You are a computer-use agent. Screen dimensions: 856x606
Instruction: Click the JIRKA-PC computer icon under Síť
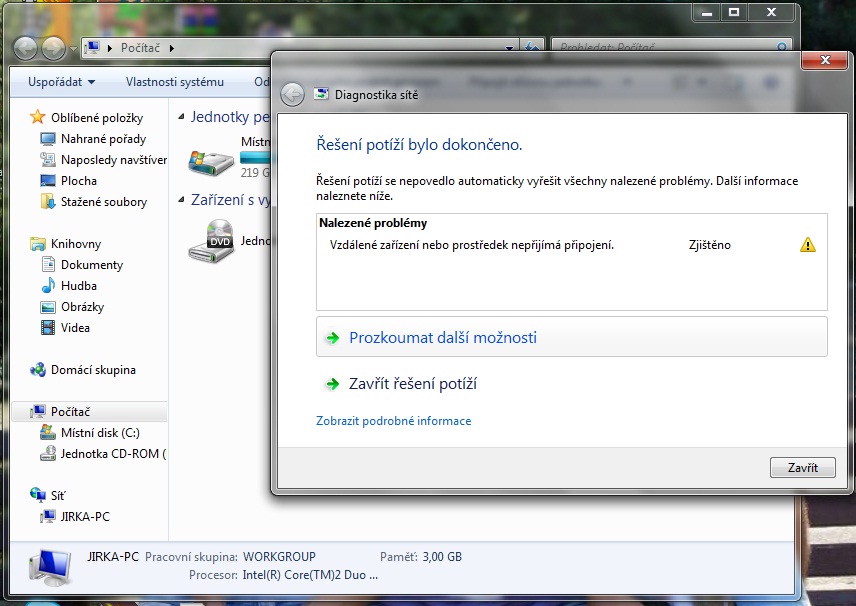47,516
